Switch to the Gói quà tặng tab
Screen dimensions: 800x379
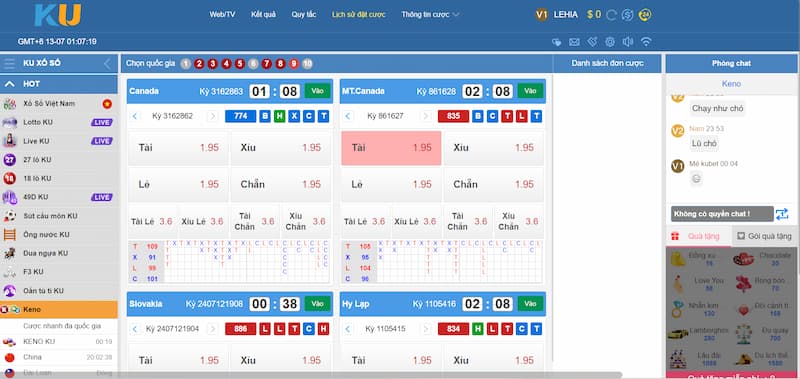pyautogui.click(x=765, y=236)
